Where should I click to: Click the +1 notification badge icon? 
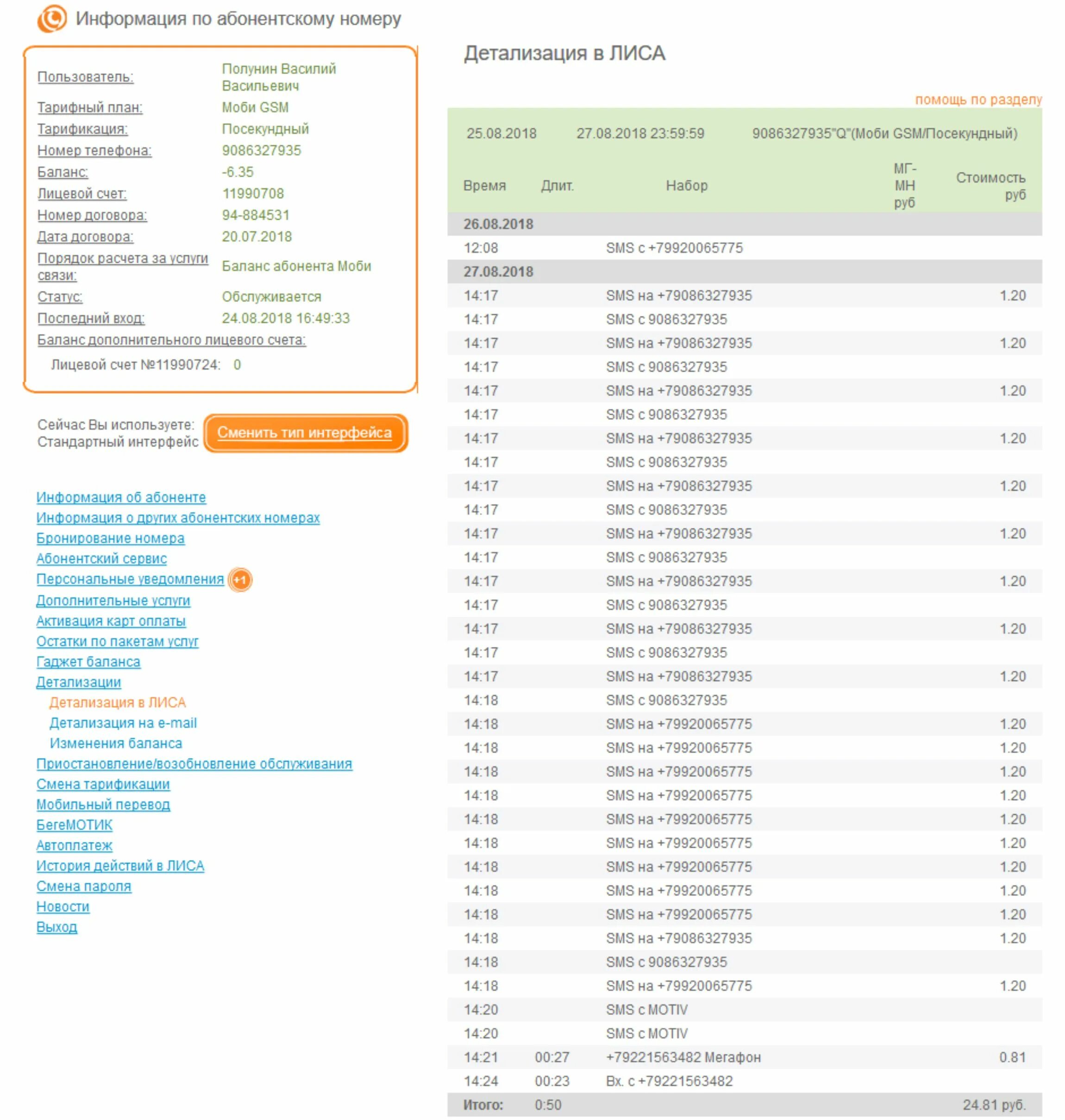click(x=240, y=580)
